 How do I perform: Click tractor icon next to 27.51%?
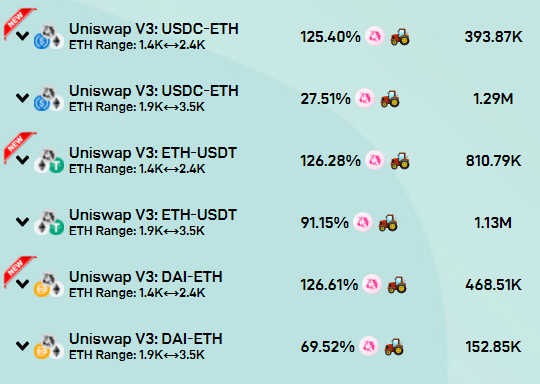pos(390,98)
